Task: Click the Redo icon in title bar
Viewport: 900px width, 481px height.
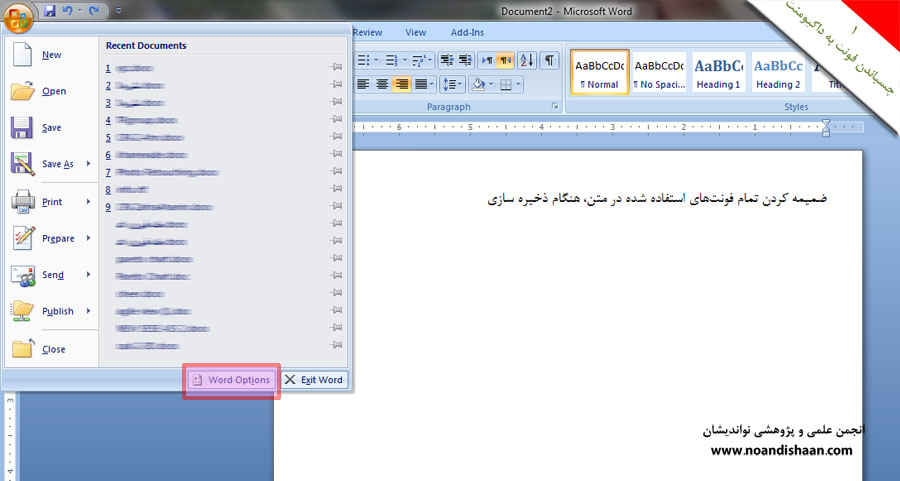Action: coord(94,11)
